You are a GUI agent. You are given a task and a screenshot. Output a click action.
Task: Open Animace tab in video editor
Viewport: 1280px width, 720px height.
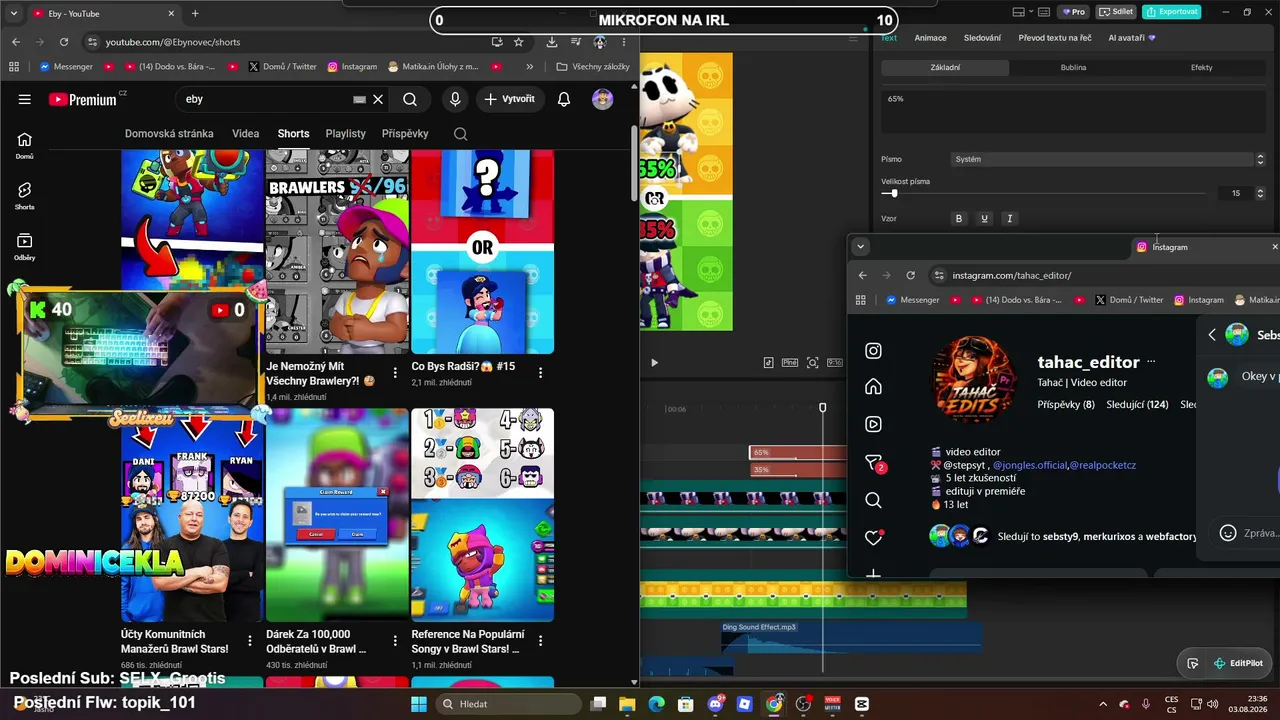click(x=930, y=38)
